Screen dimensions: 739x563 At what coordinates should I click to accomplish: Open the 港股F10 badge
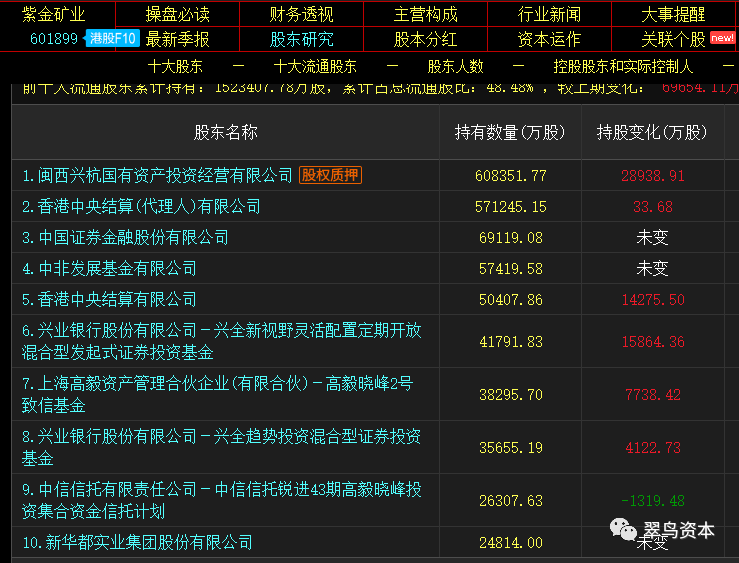113,38
